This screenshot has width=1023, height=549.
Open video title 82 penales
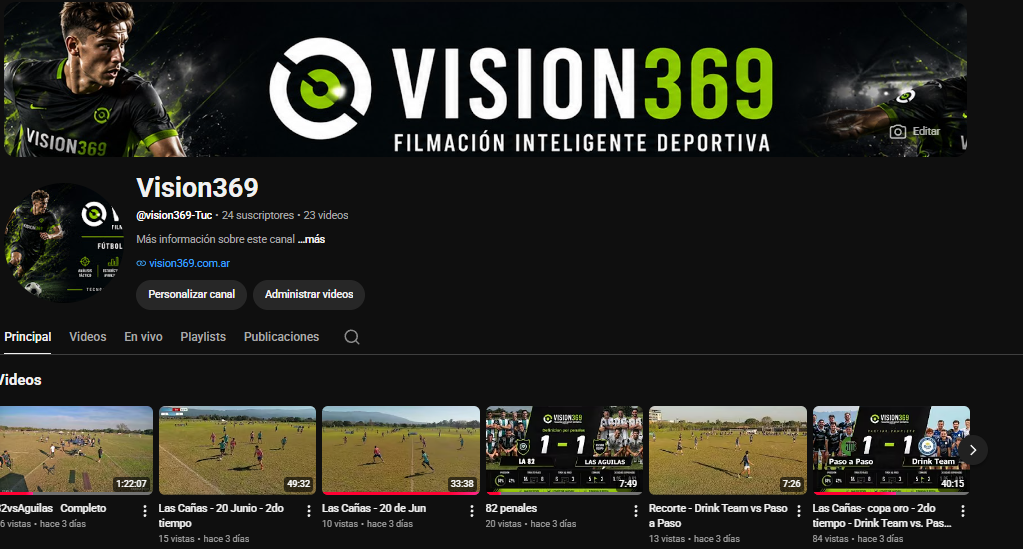[x=511, y=508]
